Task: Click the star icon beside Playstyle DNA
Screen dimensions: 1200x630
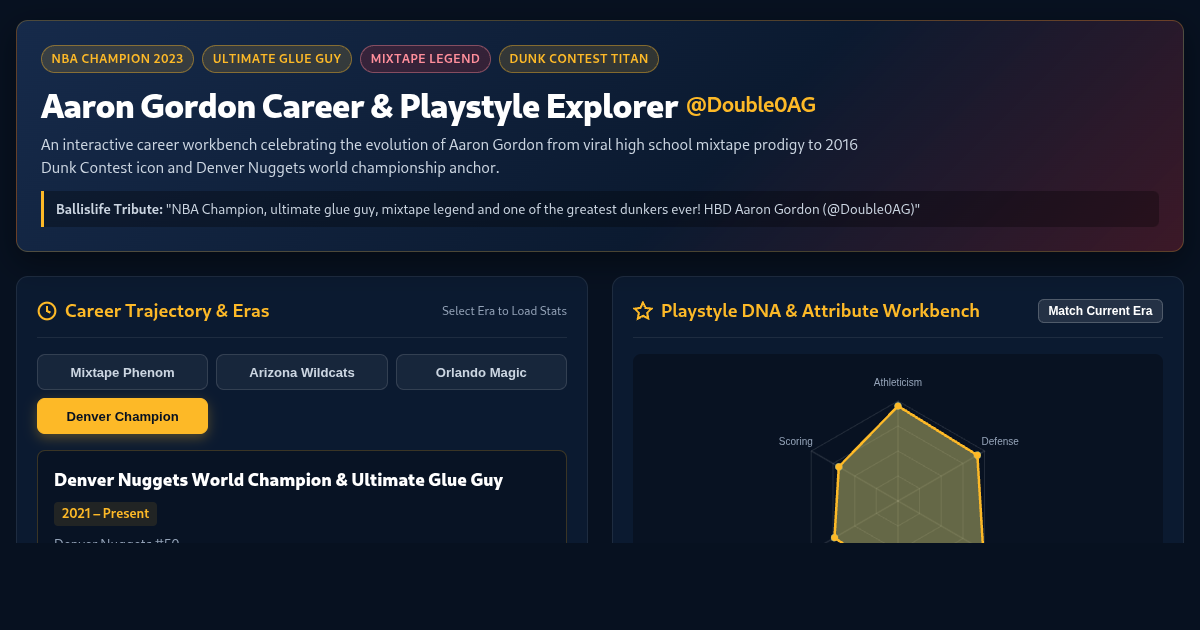Action: [x=643, y=311]
